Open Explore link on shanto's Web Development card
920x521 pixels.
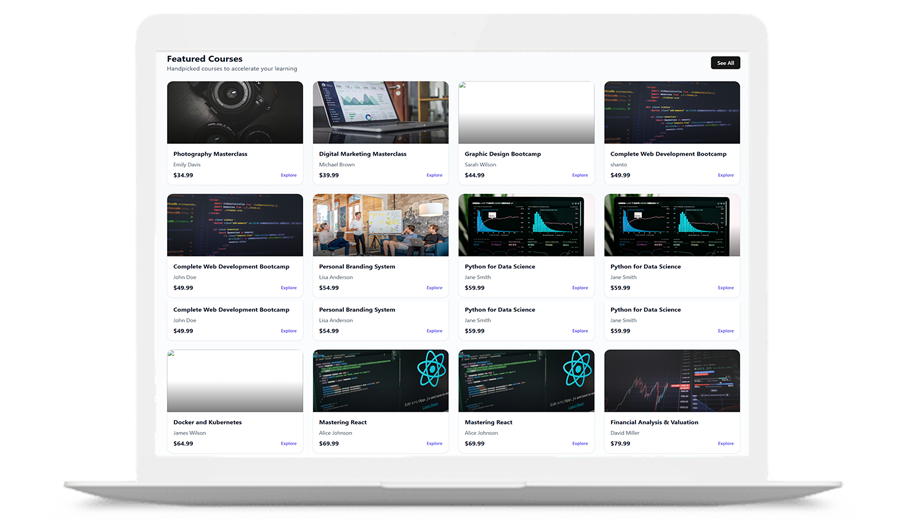726,175
